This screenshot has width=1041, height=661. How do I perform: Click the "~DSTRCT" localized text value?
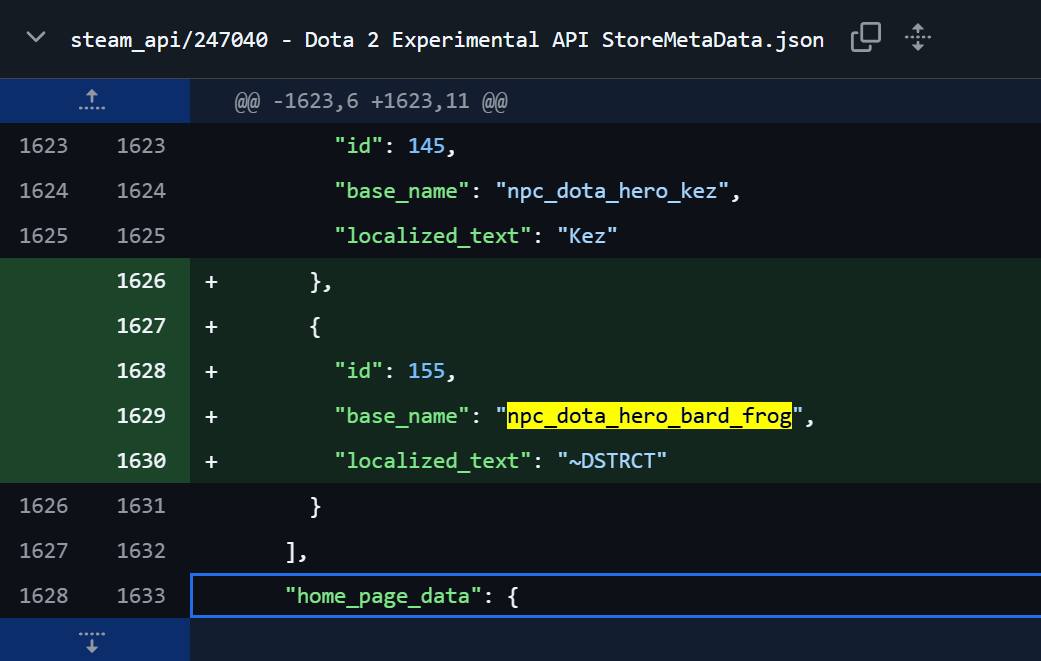click(611, 461)
